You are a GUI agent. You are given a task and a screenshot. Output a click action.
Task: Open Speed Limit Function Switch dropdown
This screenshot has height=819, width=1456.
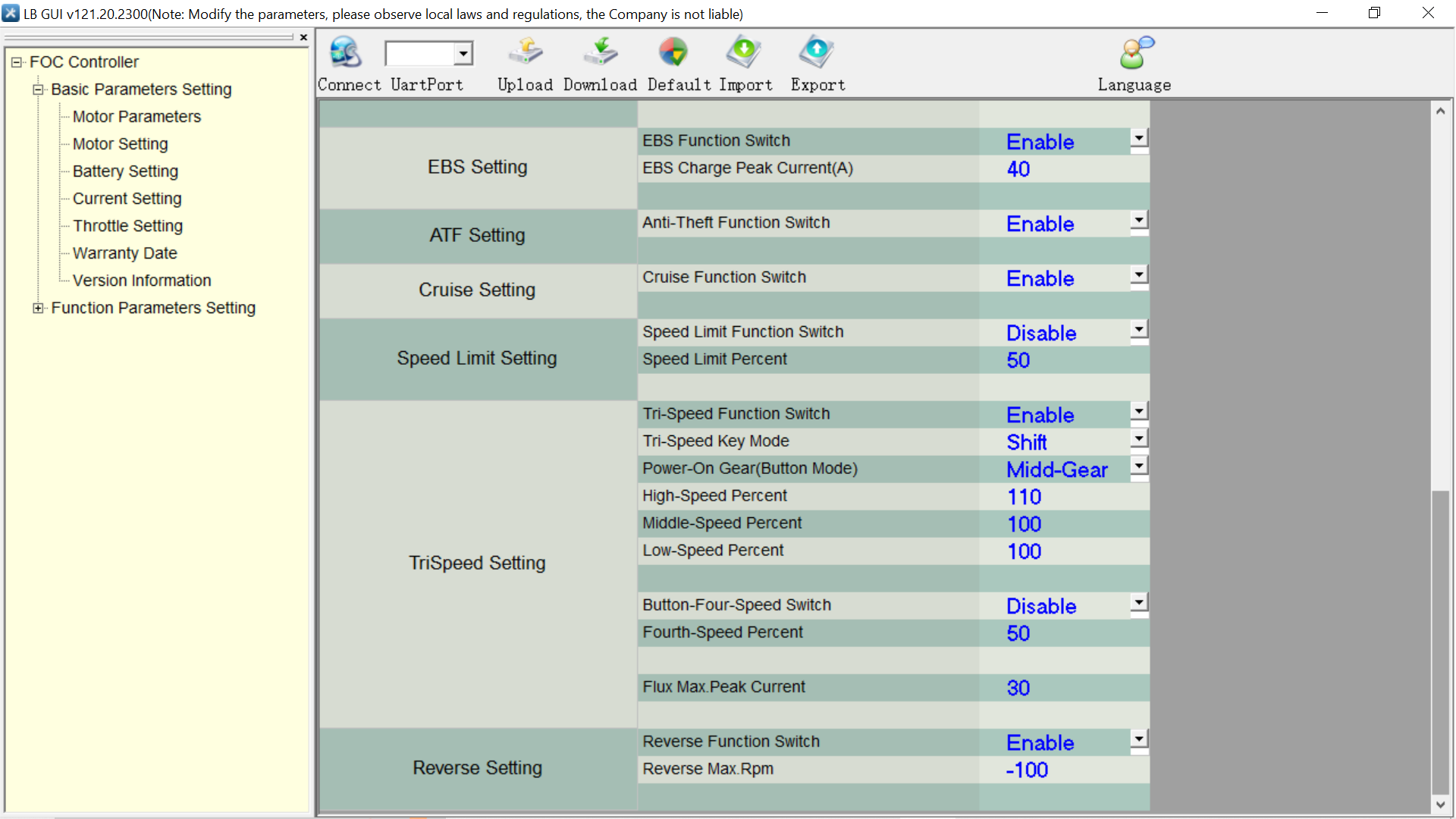[1138, 329]
